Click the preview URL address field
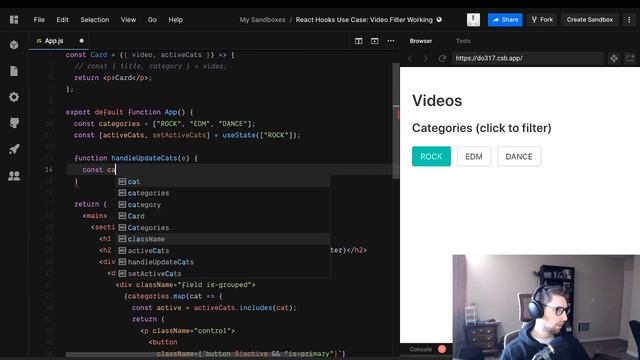This screenshot has width=640, height=360. click(x=527, y=58)
